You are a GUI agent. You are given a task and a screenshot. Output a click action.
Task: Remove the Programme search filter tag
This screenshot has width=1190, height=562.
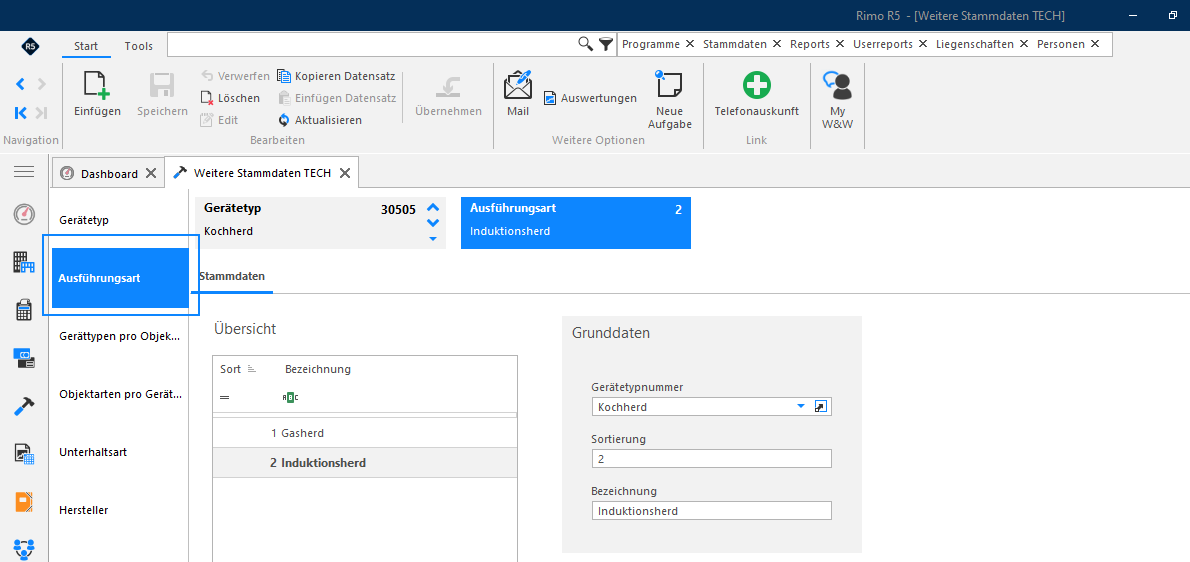tap(690, 44)
